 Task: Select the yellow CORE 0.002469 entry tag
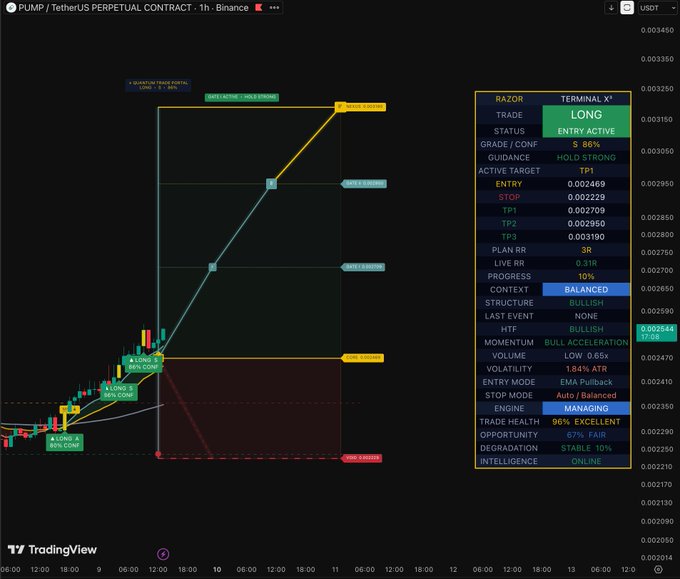(x=363, y=358)
